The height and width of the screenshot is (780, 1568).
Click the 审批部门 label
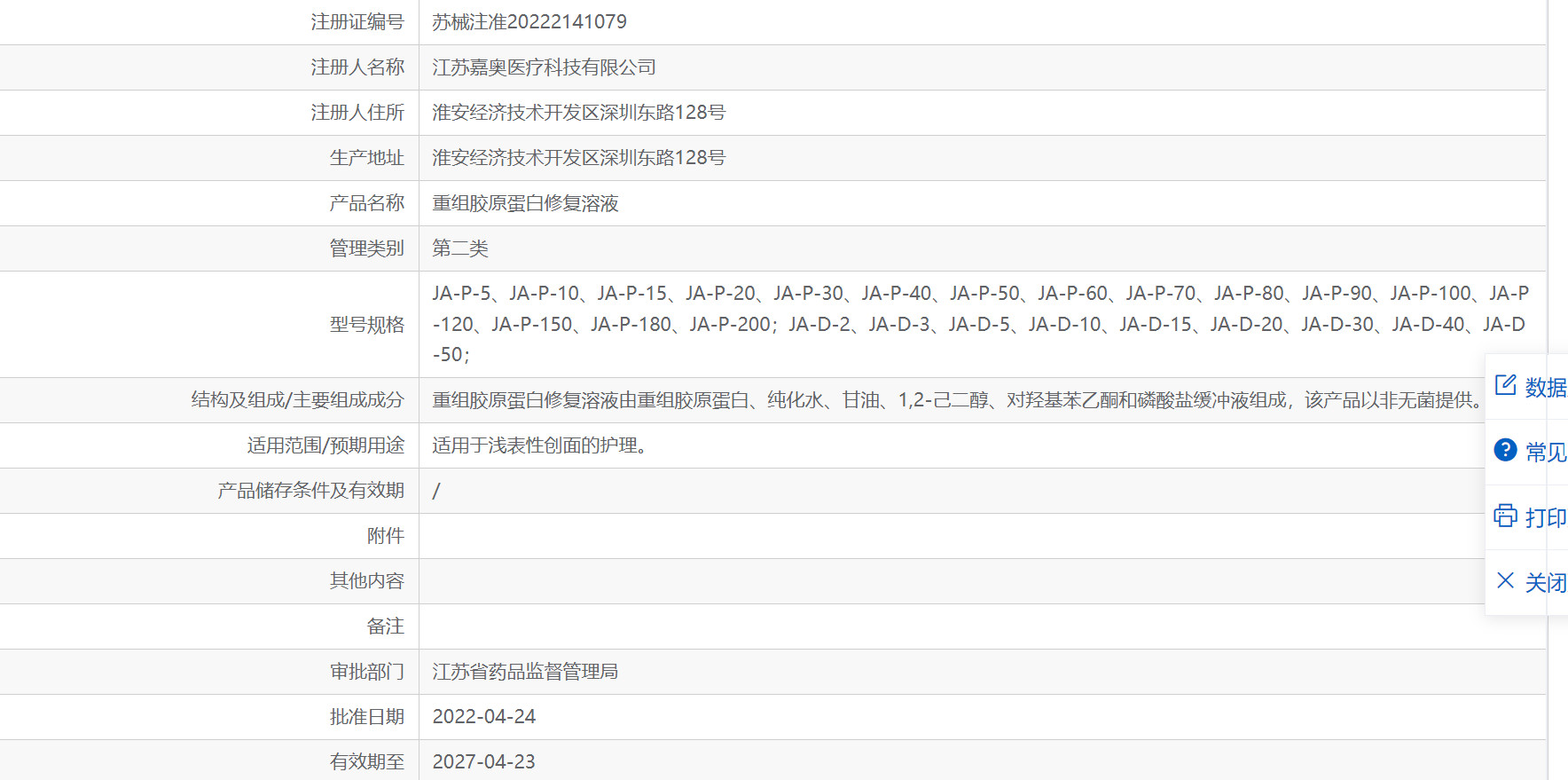pos(367,672)
